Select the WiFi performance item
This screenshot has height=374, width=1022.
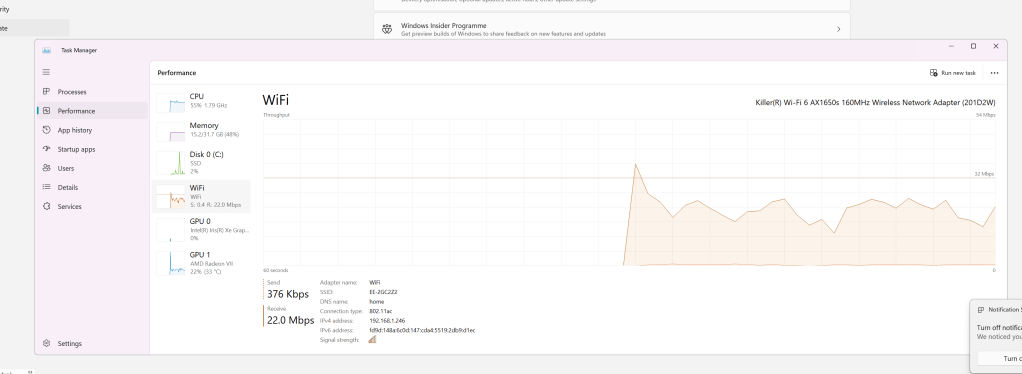[201, 196]
